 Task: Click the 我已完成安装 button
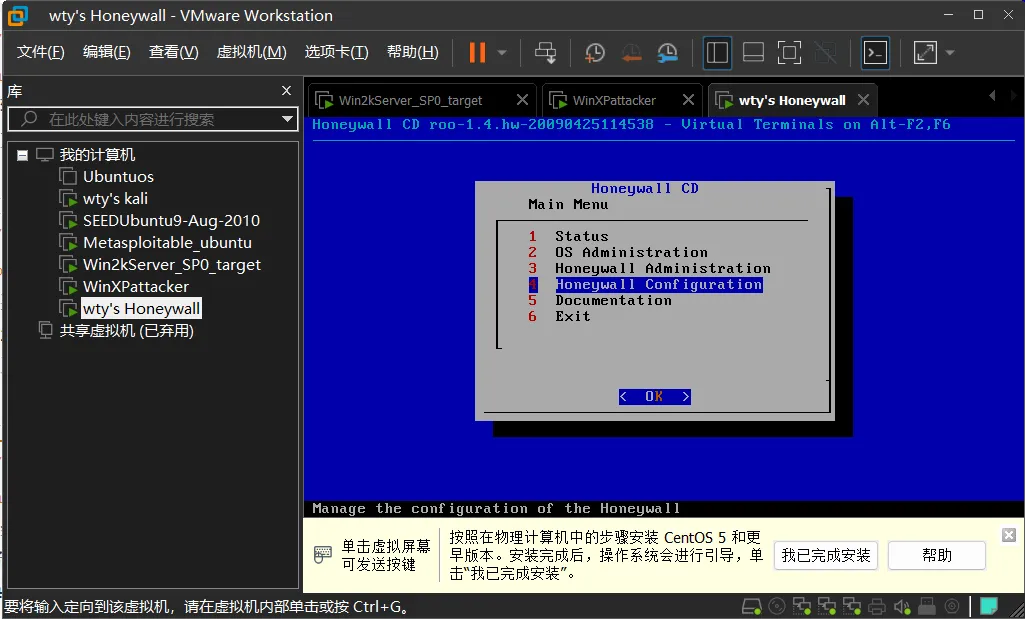click(826, 556)
